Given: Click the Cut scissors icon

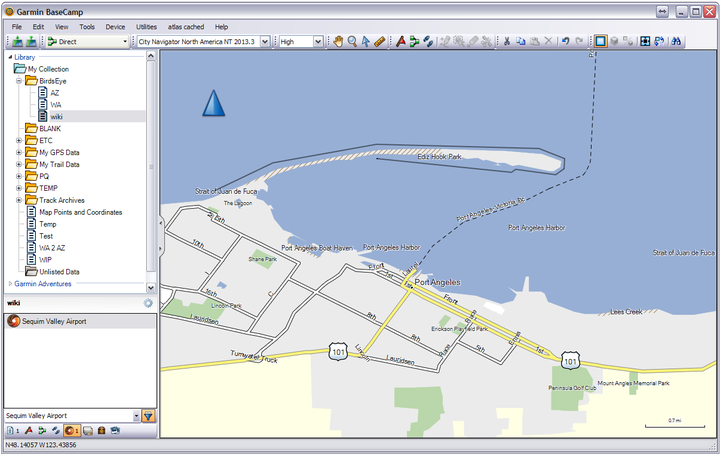Looking at the screenshot, I should point(507,41).
